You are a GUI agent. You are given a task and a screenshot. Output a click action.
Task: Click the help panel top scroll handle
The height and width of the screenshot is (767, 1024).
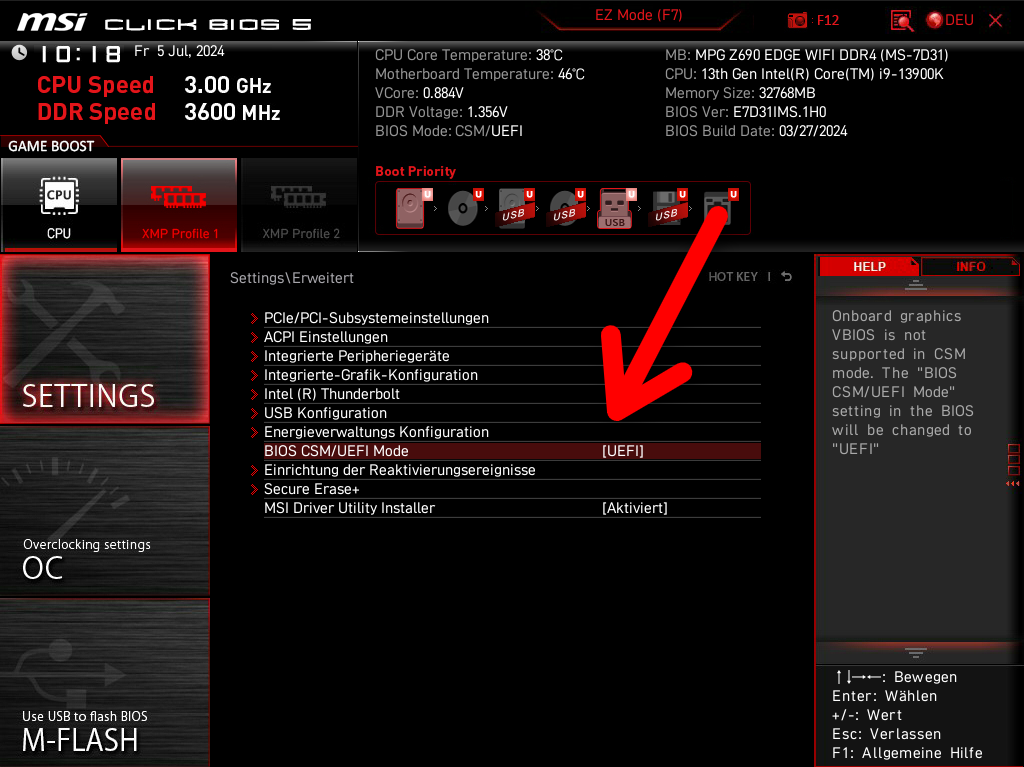tap(916, 285)
